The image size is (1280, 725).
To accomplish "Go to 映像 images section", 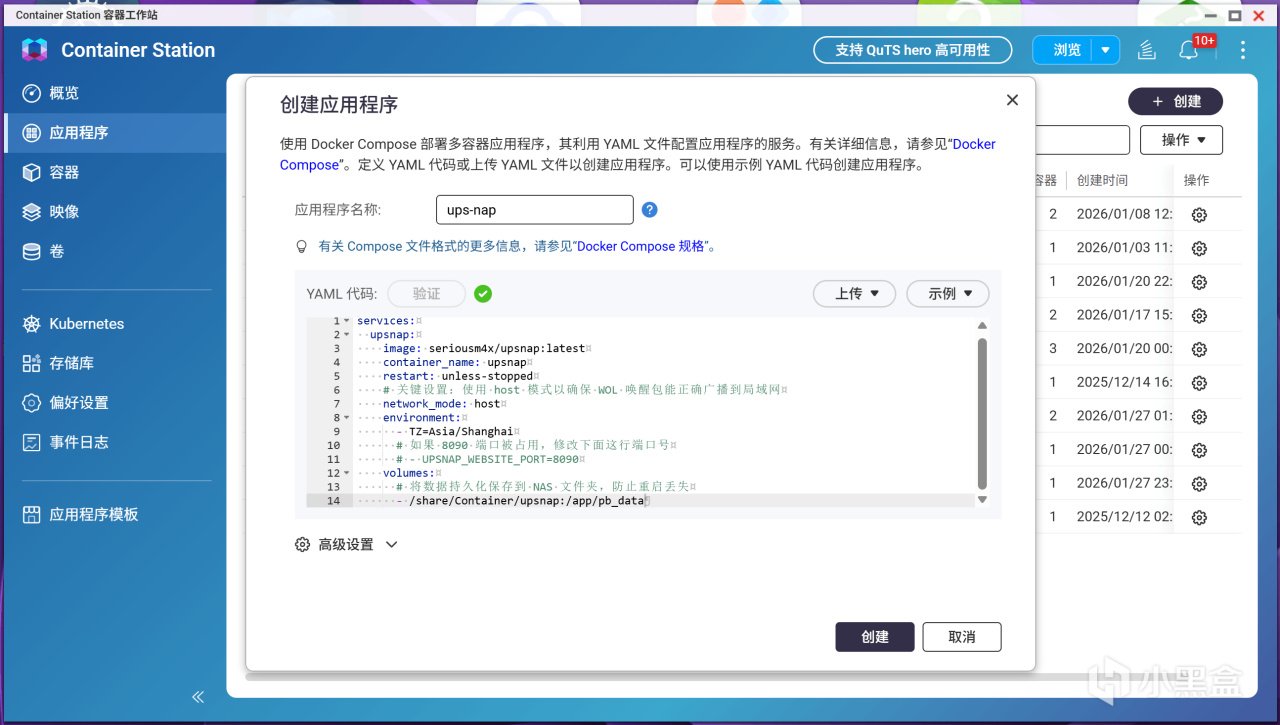I will [x=113, y=212].
